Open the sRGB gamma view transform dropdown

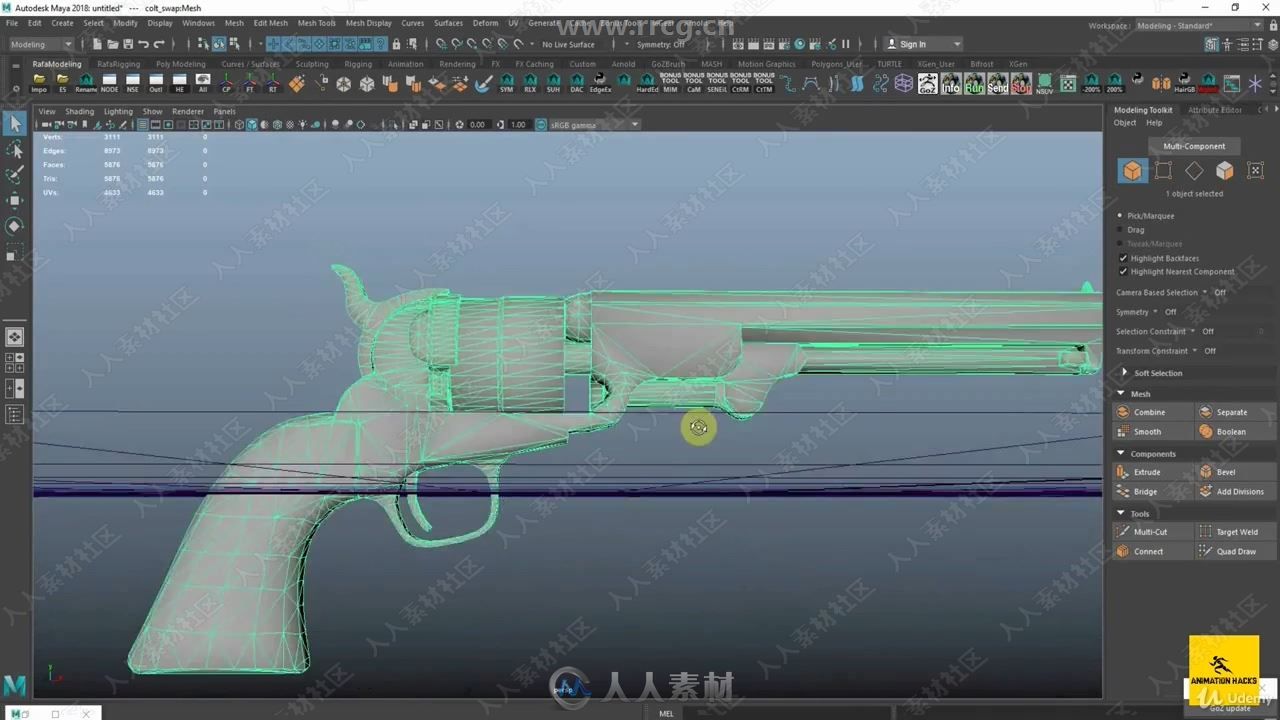(x=594, y=125)
